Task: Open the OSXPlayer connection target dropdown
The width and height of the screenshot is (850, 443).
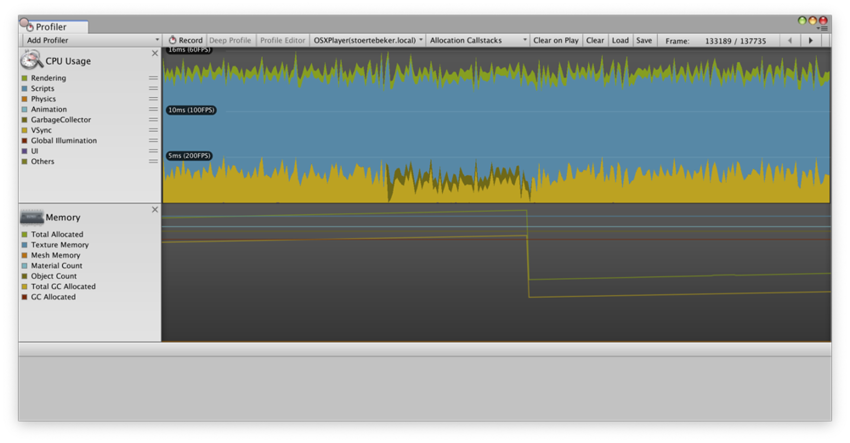Action: click(367, 41)
